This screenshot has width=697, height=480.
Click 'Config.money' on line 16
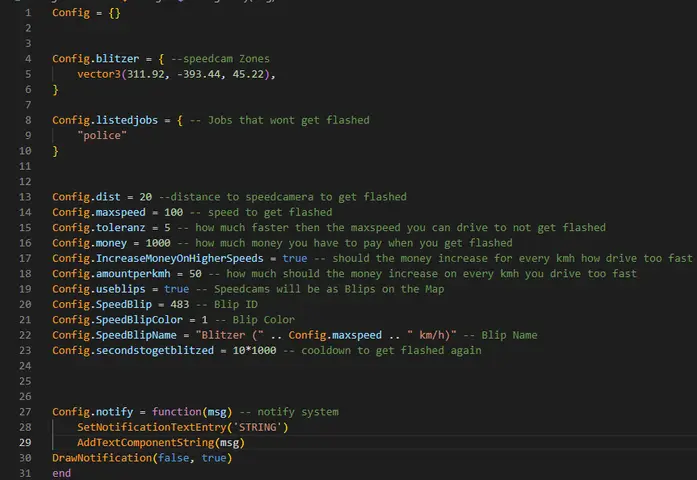[x=89, y=243]
